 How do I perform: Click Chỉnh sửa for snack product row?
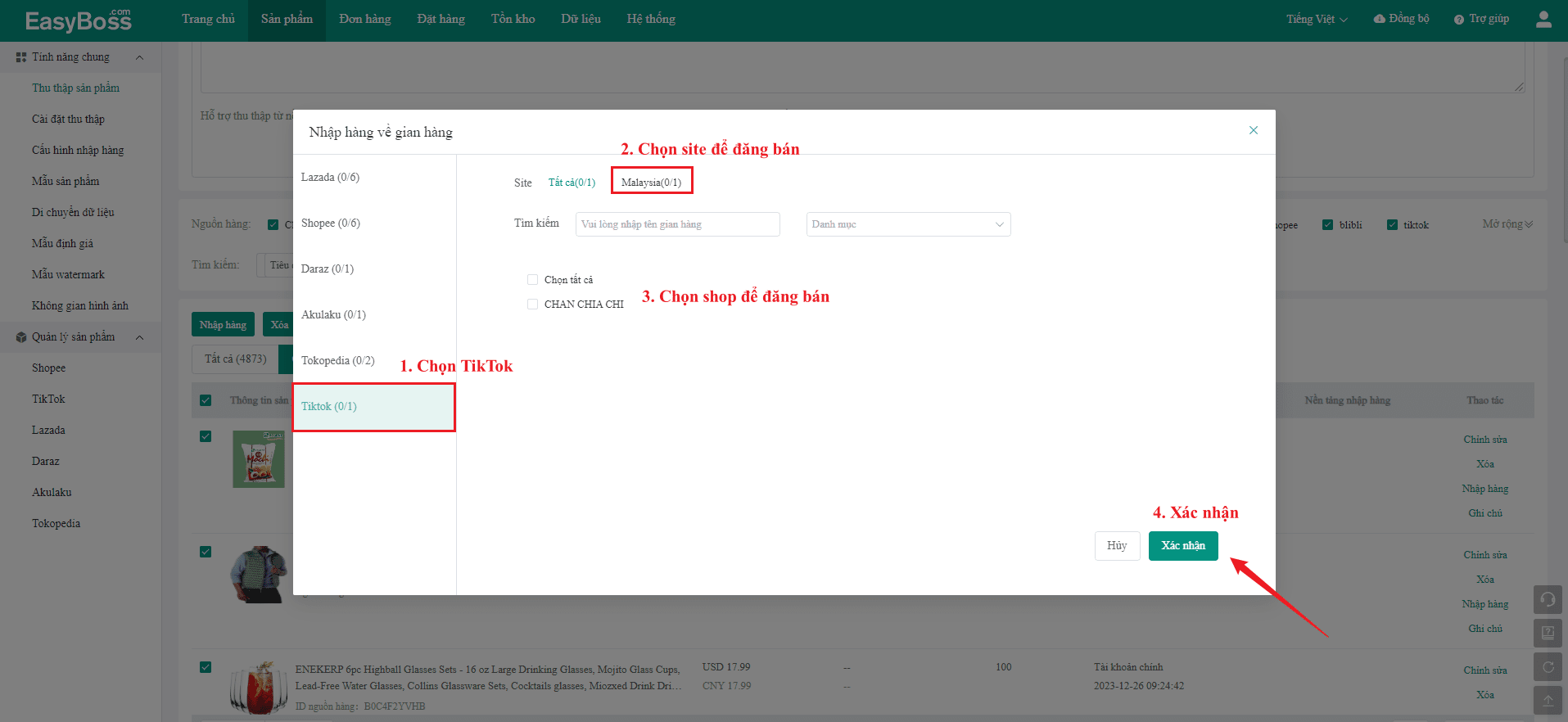click(x=1485, y=440)
